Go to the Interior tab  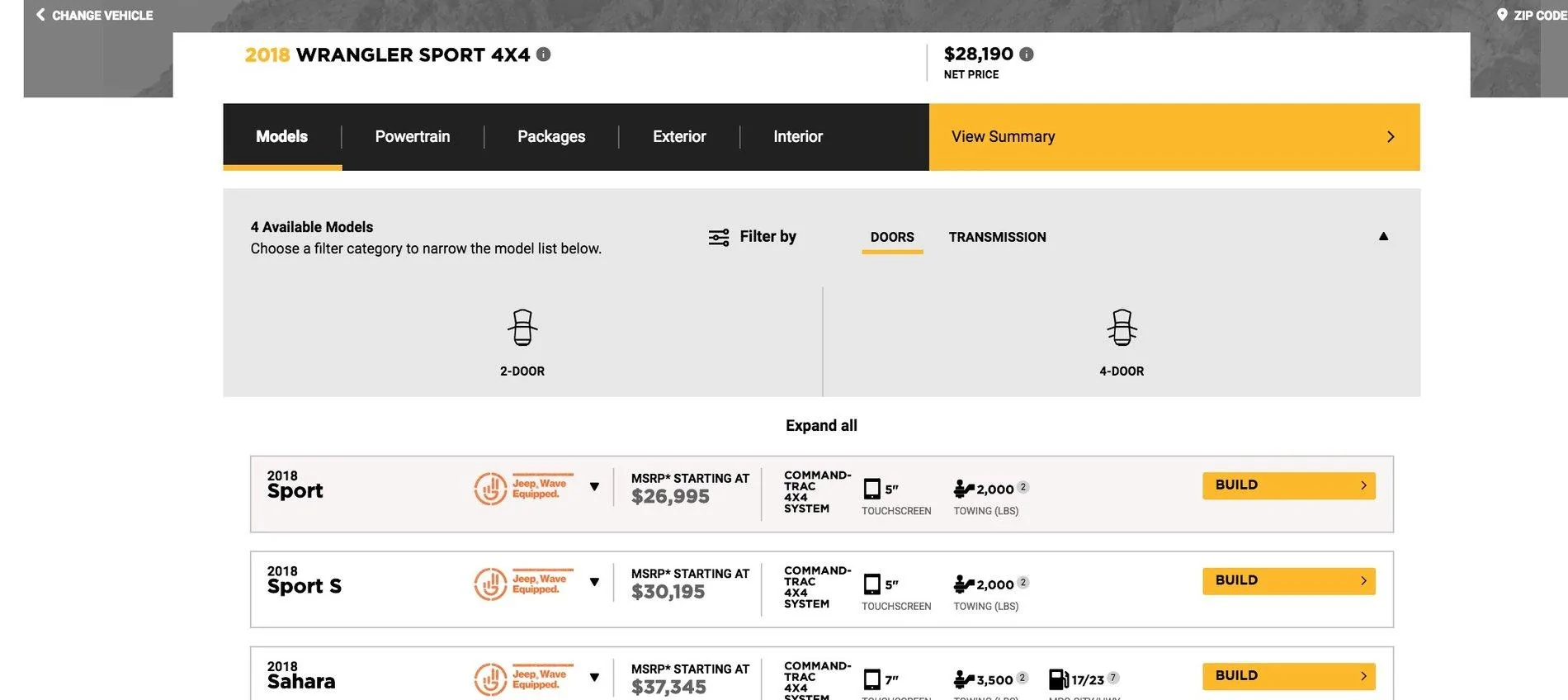798,137
